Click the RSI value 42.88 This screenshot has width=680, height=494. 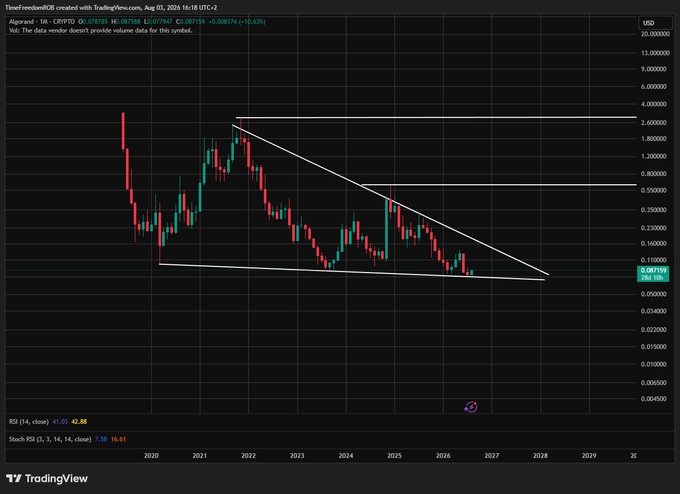click(x=79, y=422)
